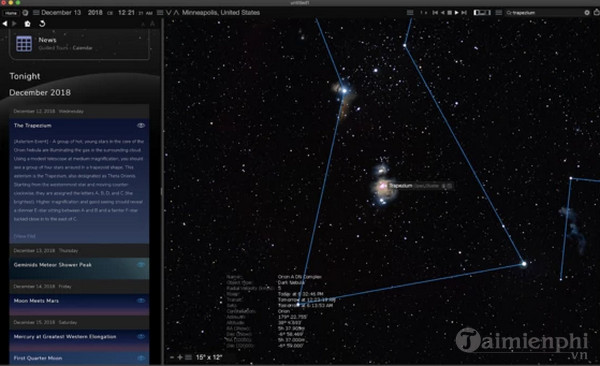
Task: Open the field of view menu icon
Action: coord(188,357)
